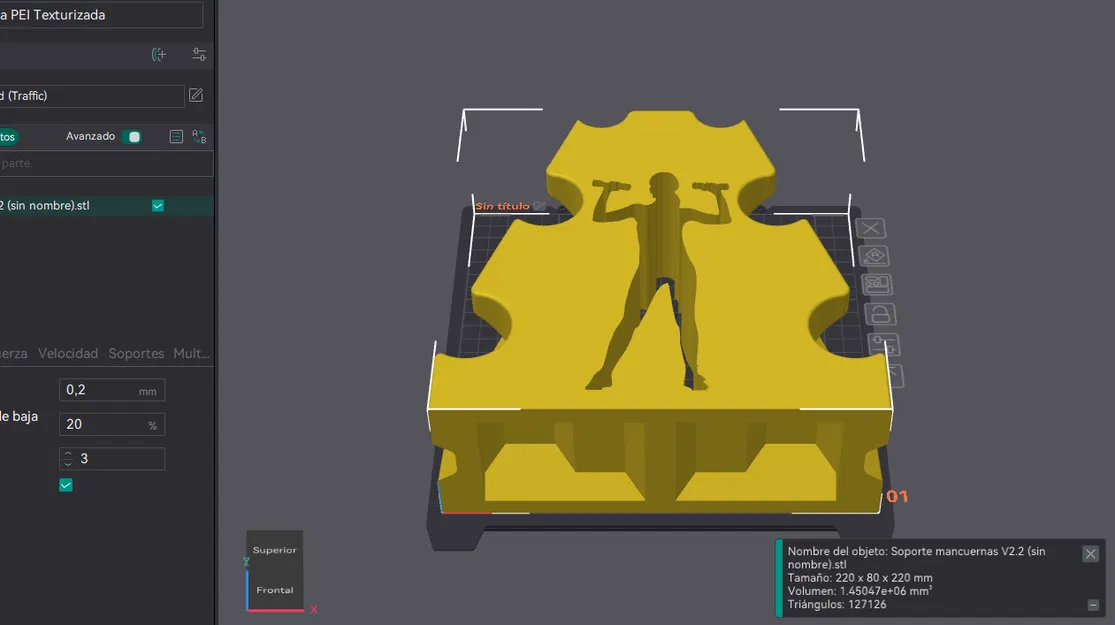
Task: Remove all objects from plate icon
Action: pos(870,228)
